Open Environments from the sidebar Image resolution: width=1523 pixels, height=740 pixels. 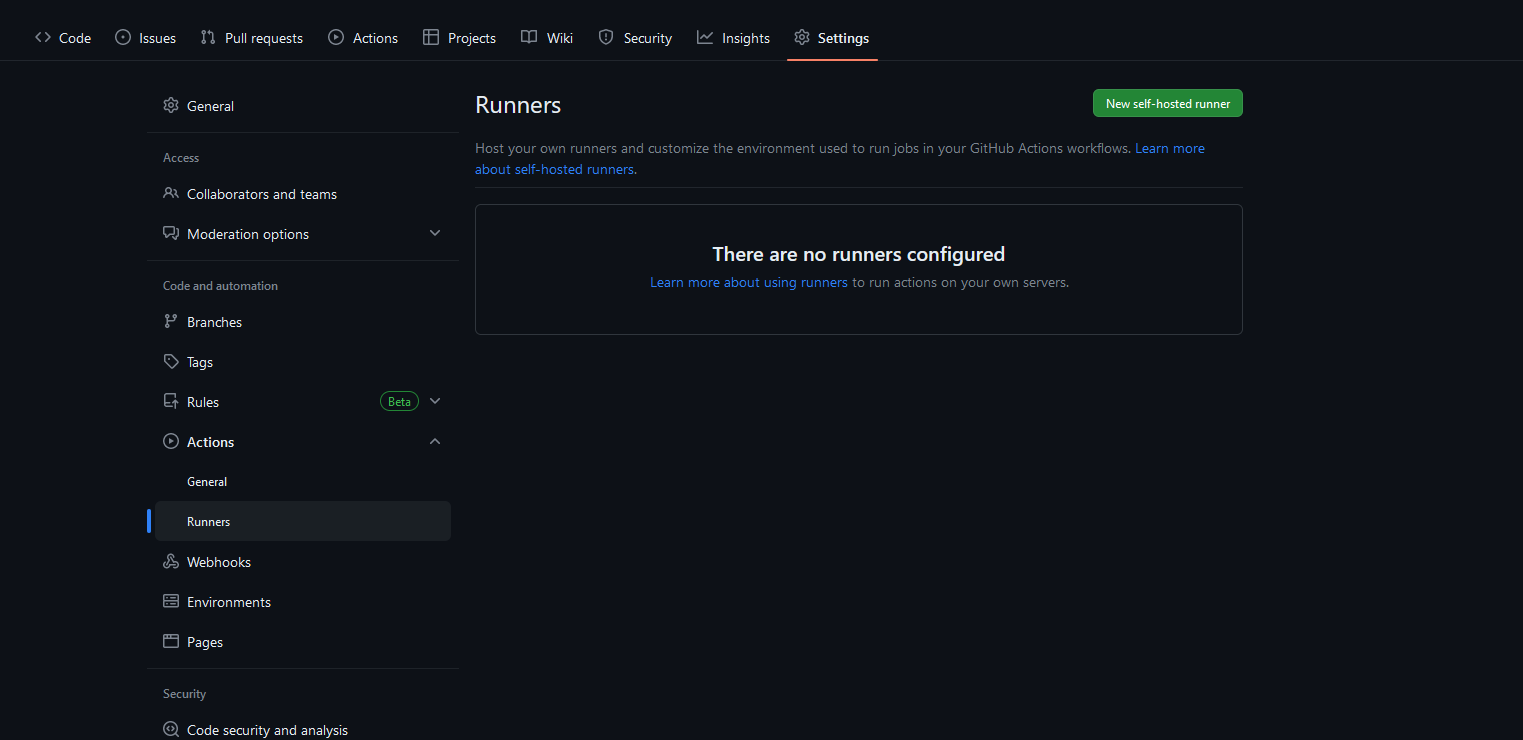(228, 601)
